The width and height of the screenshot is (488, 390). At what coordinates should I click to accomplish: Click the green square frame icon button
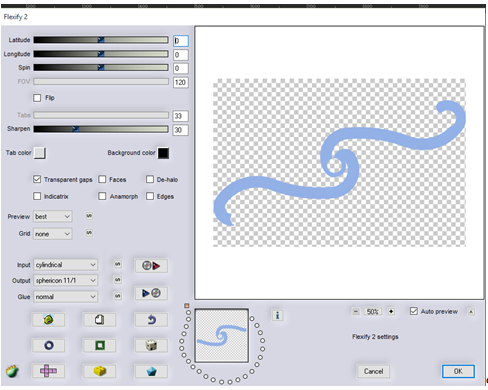point(100,345)
